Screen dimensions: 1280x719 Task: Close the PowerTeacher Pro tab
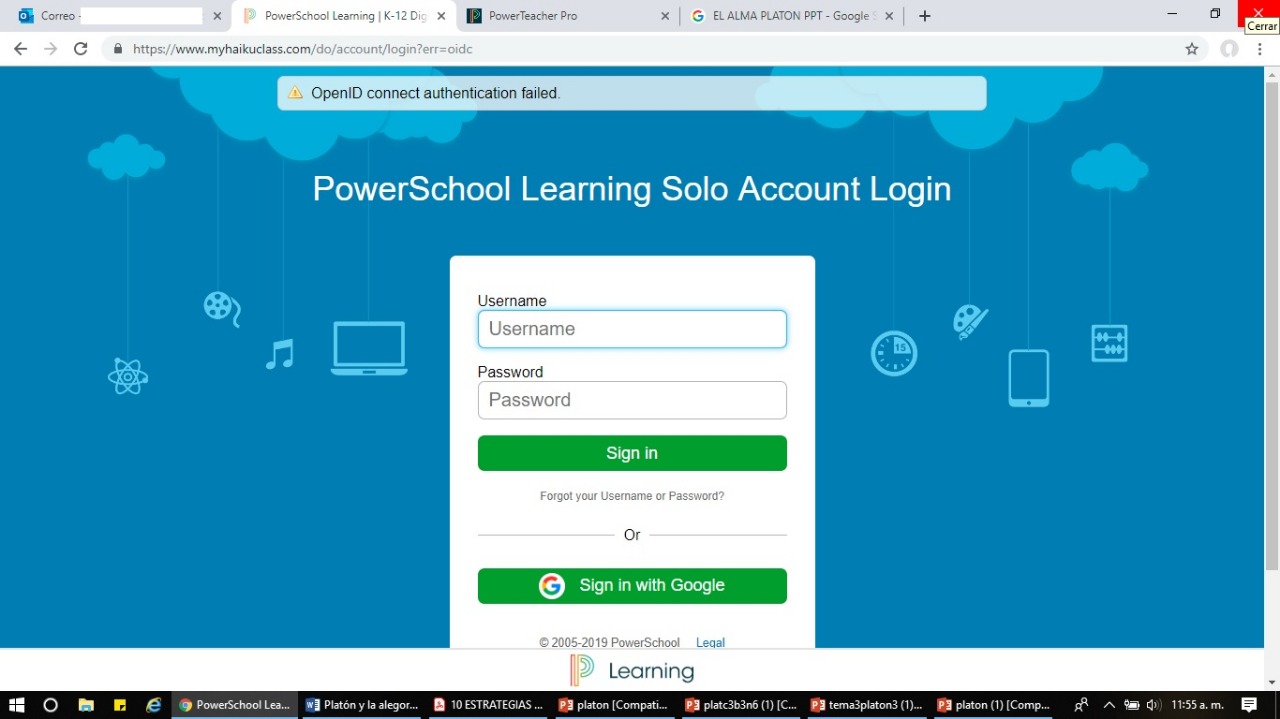point(666,16)
